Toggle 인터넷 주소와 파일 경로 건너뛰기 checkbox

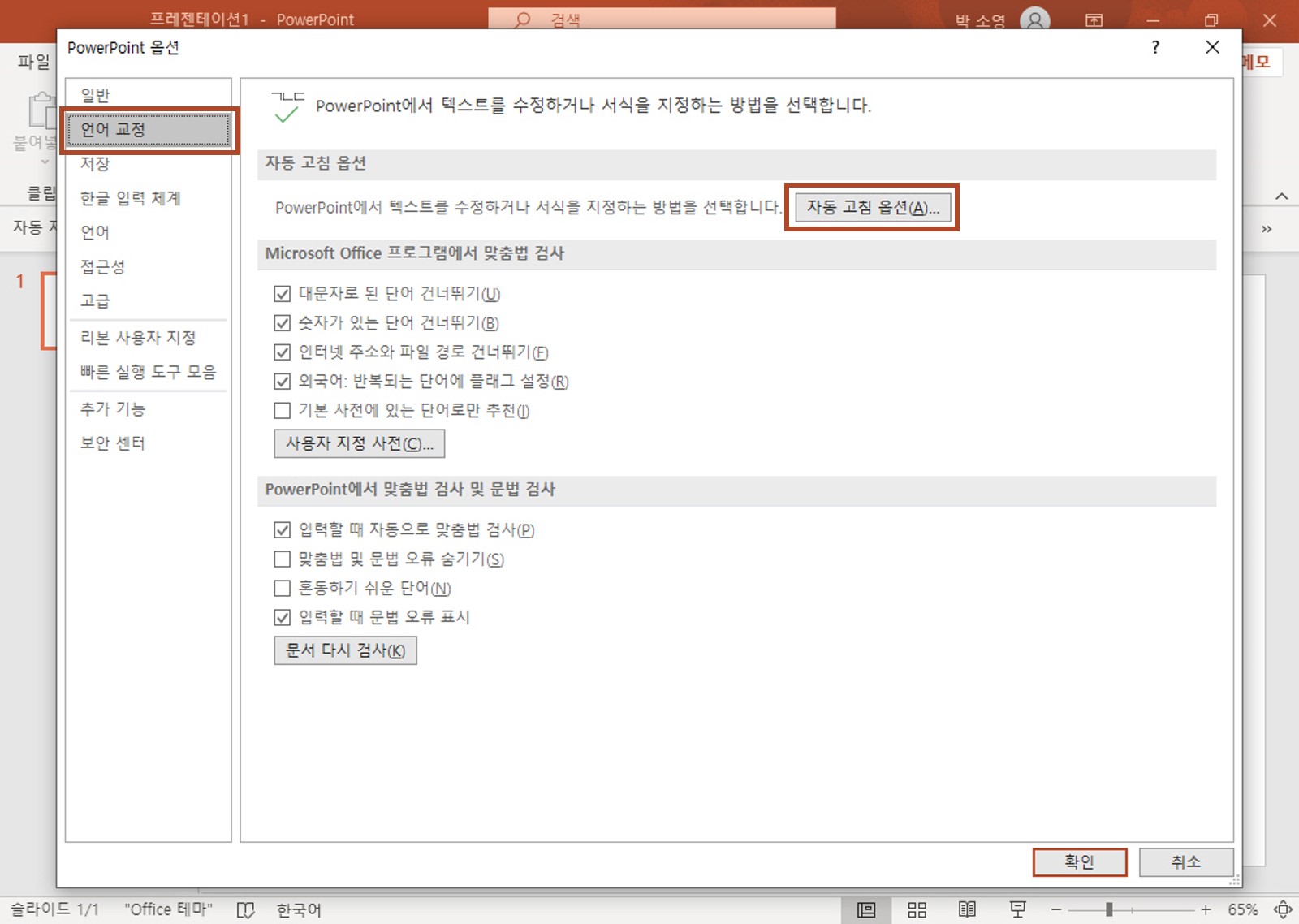pyautogui.click(x=282, y=352)
